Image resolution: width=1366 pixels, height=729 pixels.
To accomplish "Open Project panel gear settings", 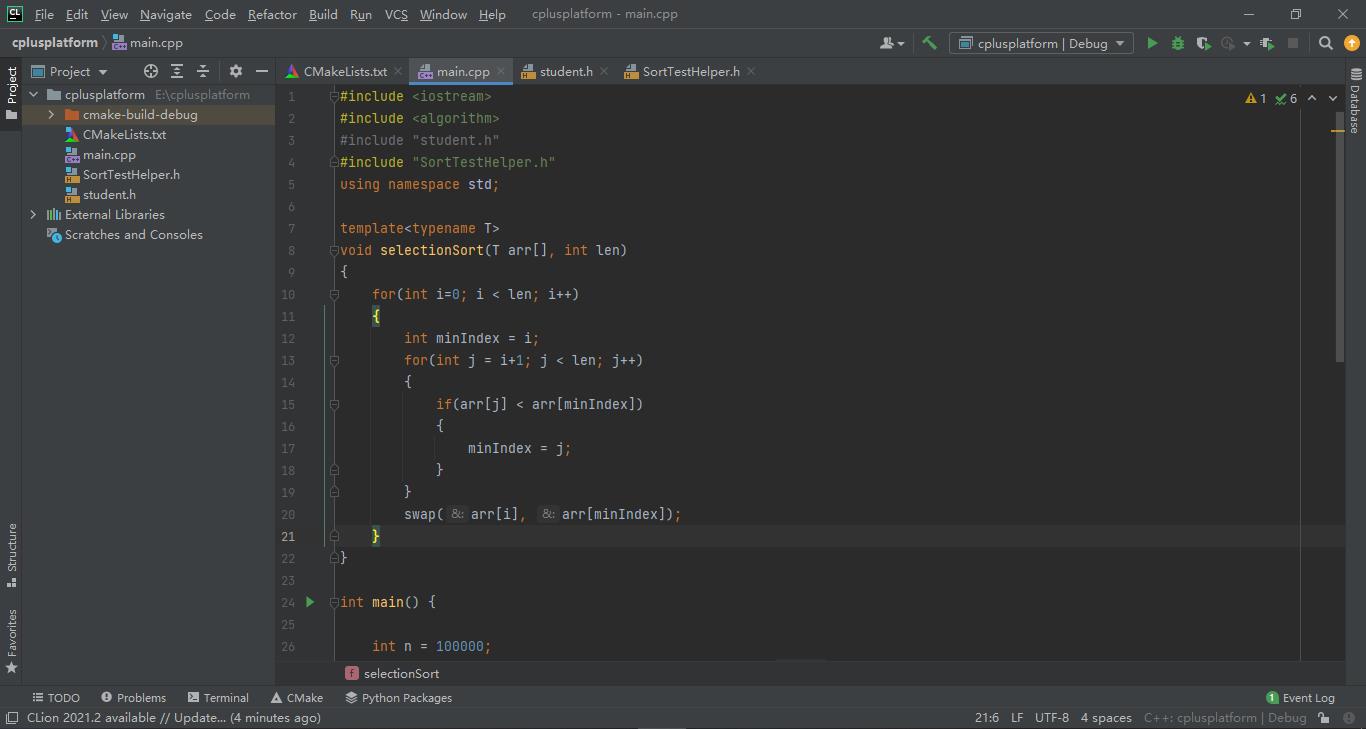I will 236,71.
